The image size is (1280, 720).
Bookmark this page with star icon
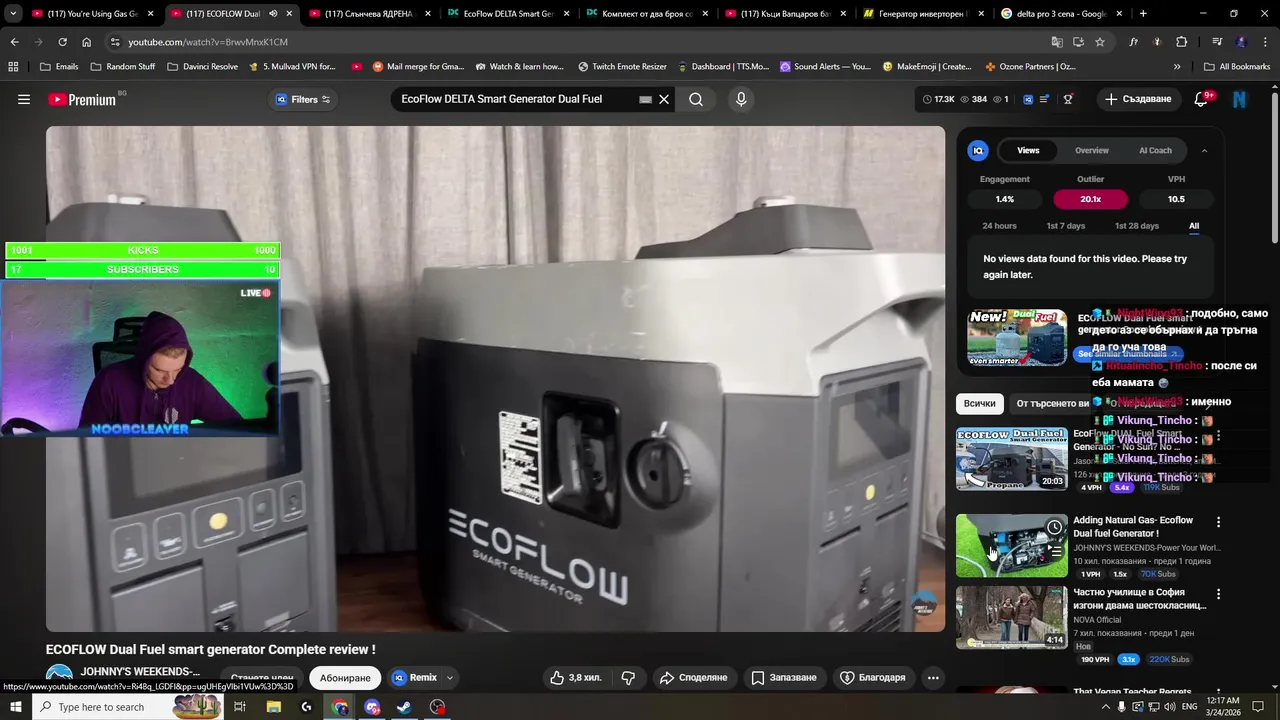[1100, 42]
